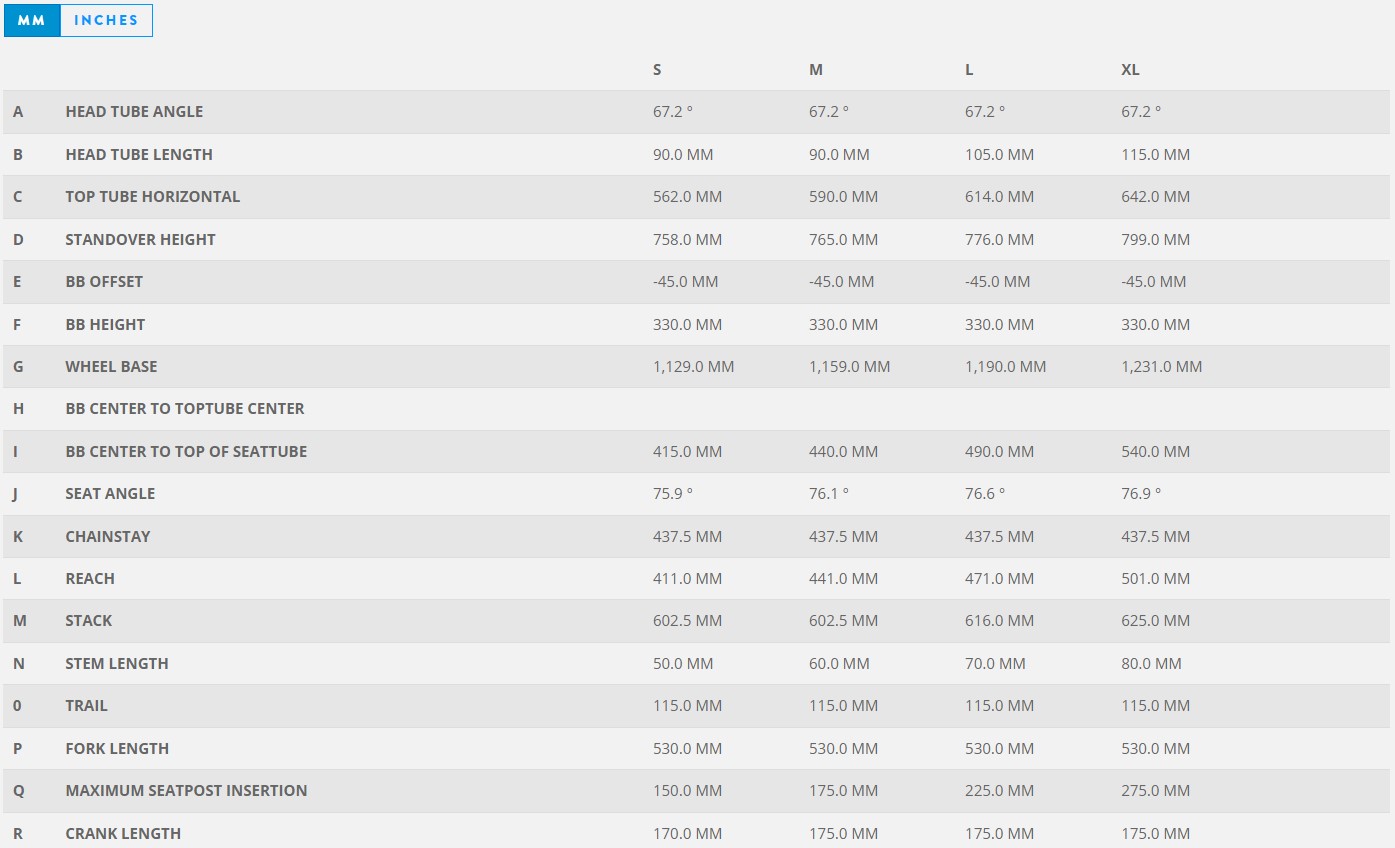This screenshot has width=1395, height=848.
Task: Select BB Center to Toptube Center row
Action: 185,409
